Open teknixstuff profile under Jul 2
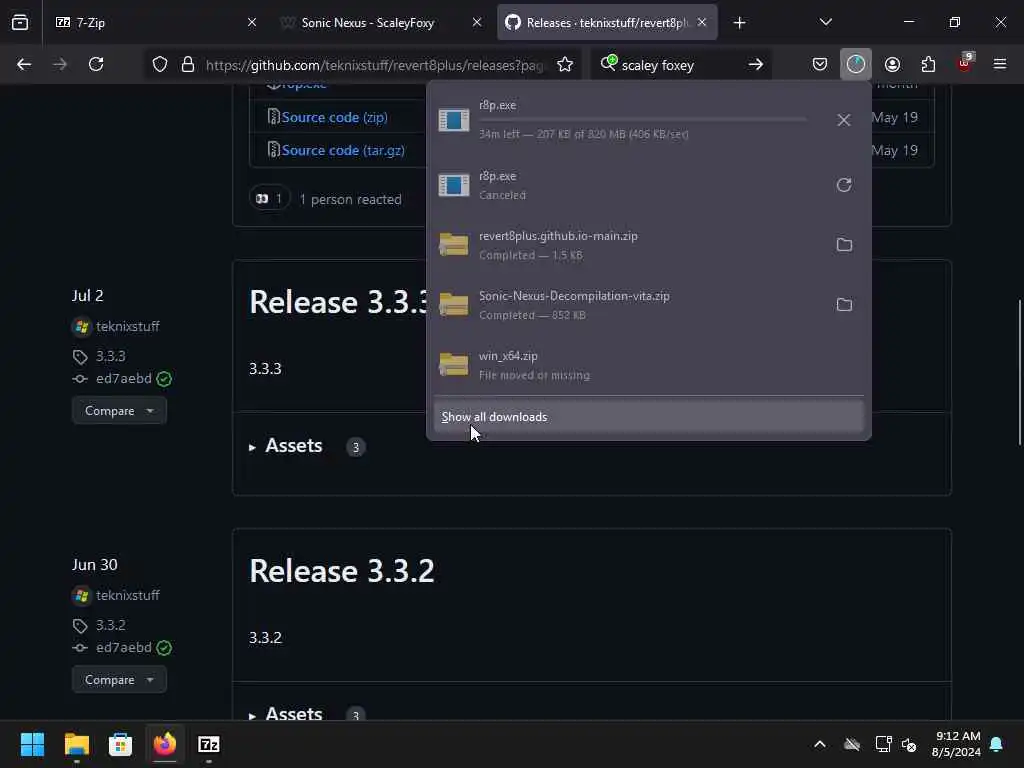1024x768 pixels. (x=127, y=326)
